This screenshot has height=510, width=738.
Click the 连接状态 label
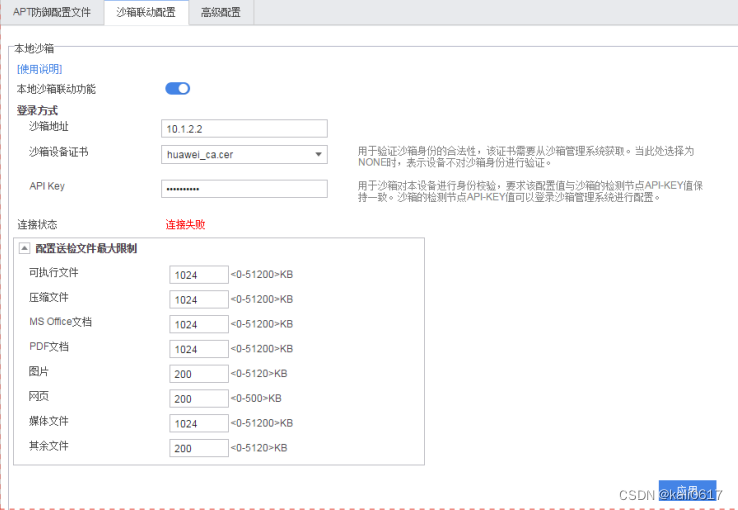(37, 224)
